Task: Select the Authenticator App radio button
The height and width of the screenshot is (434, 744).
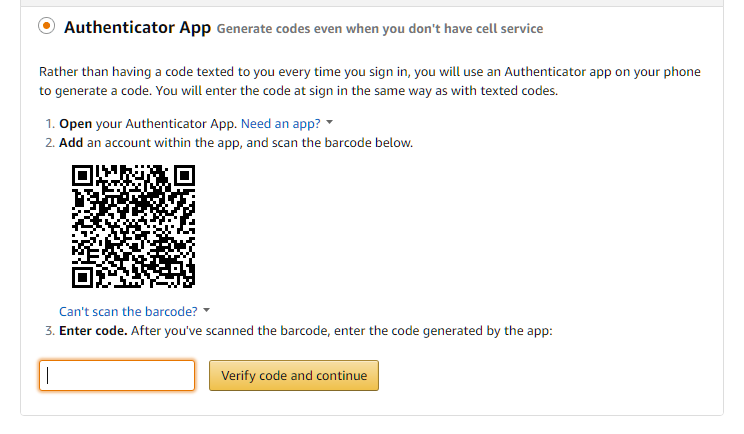Action: tap(46, 26)
